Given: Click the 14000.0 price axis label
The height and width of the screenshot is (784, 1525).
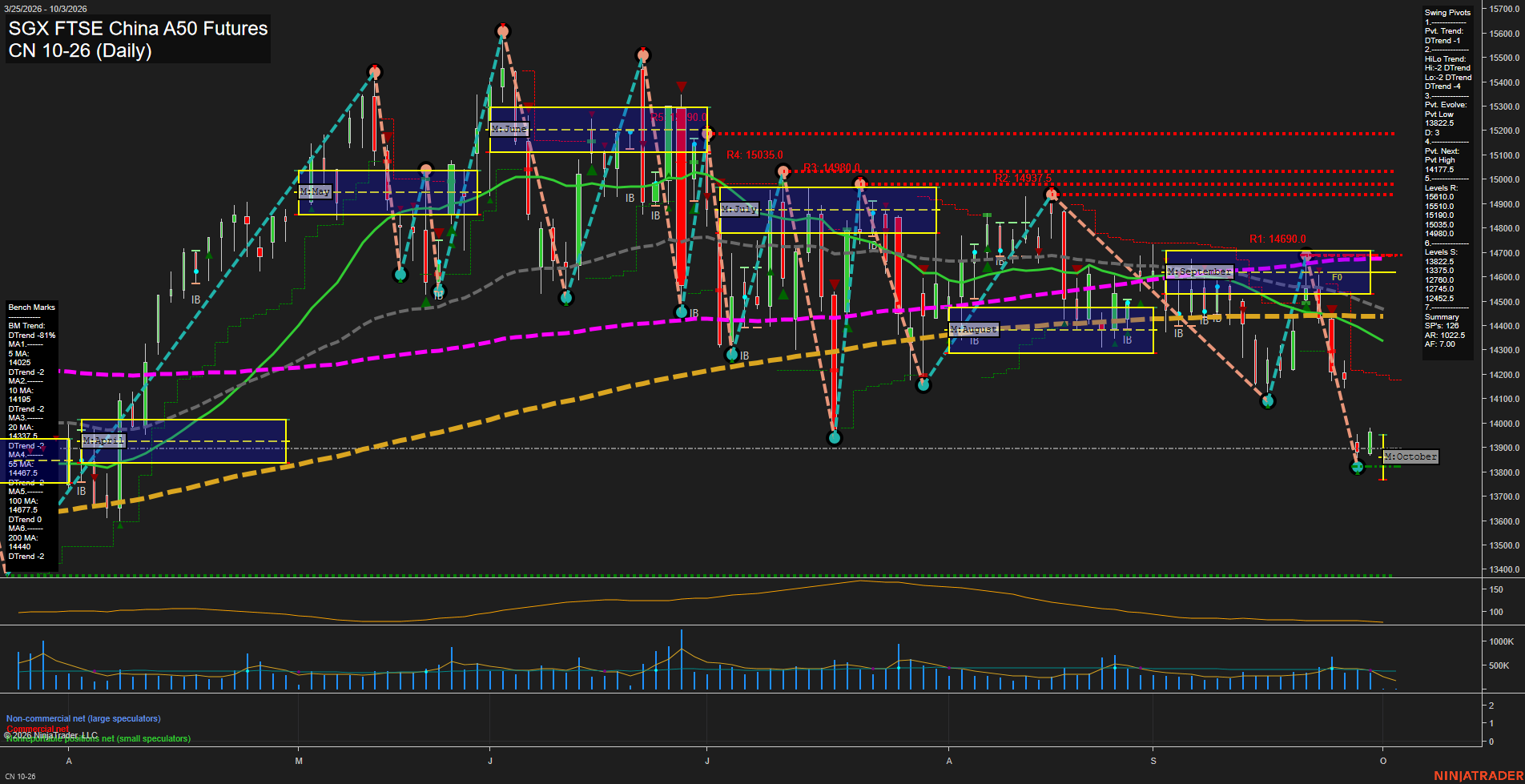Looking at the screenshot, I should pyautogui.click(x=1504, y=424).
